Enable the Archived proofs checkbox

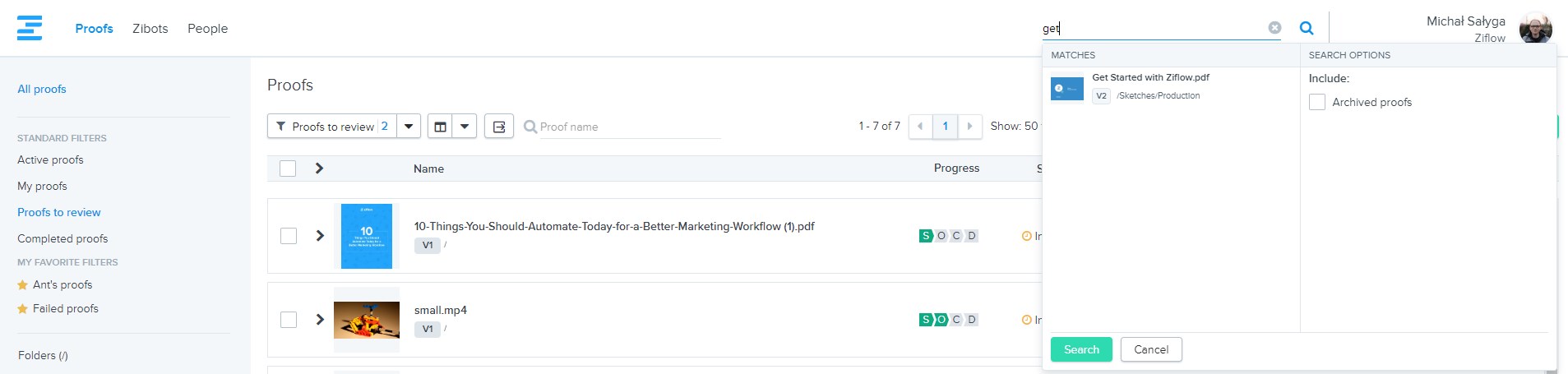click(x=1317, y=103)
